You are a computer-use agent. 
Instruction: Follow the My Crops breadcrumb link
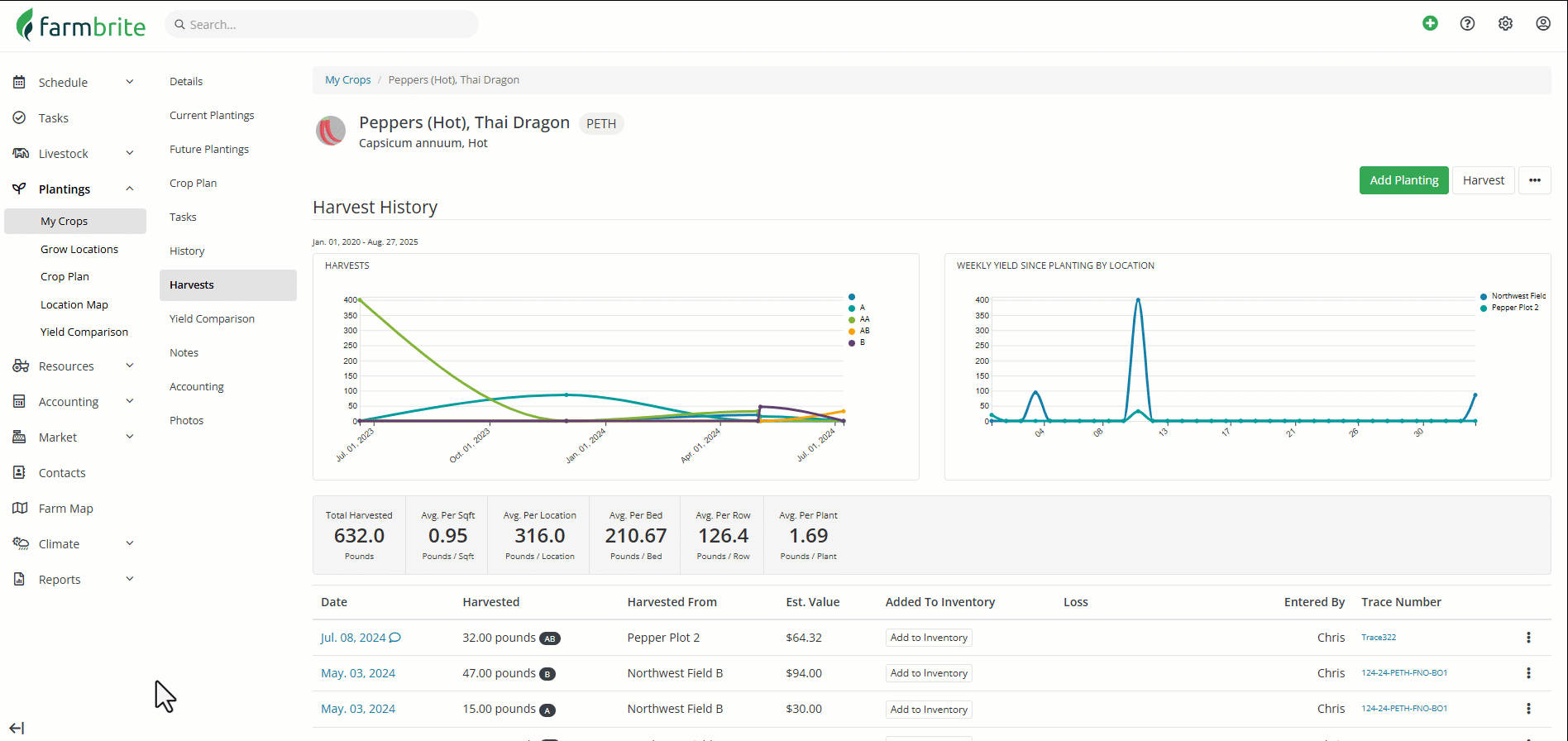click(347, 80)
